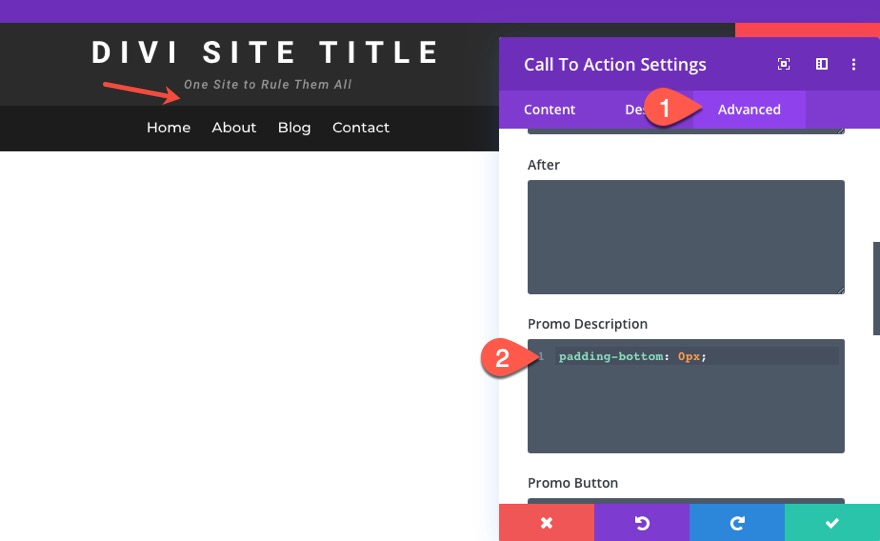Image resolution: width=880 pixels, height=541 pixels.
Task: Switch to the Content tab
Action: point(549,109)
